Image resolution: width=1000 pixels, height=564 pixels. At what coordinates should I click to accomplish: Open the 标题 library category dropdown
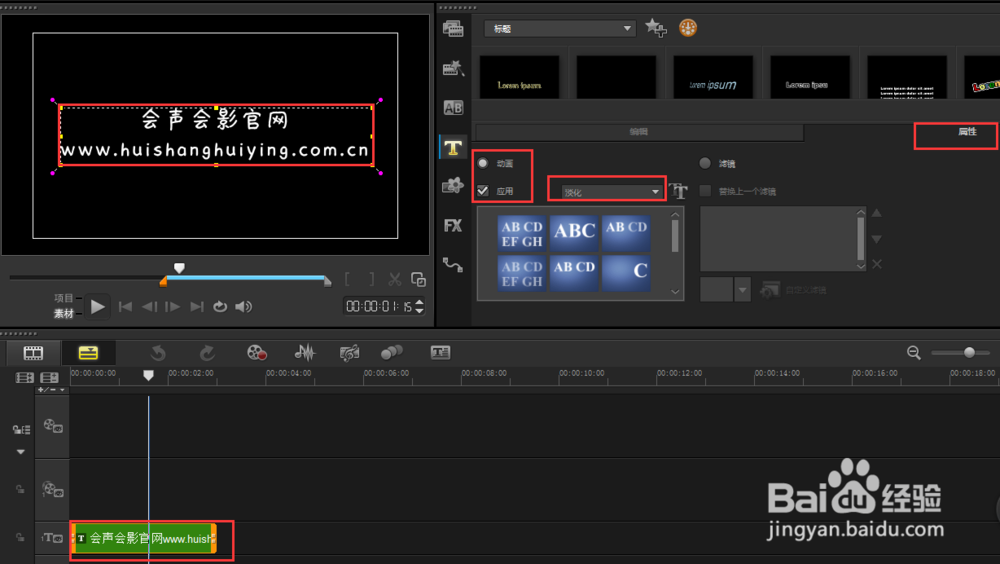[560, 29]
